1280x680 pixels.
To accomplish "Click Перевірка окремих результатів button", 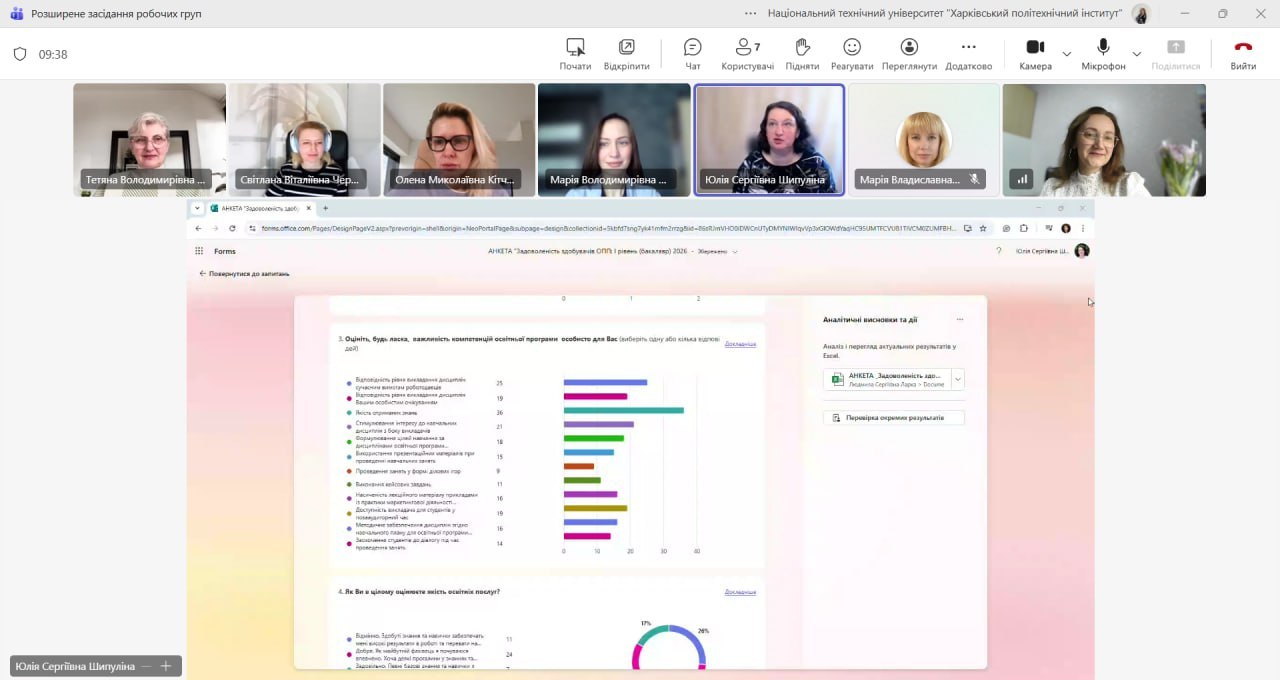I will tap(894, 418).
